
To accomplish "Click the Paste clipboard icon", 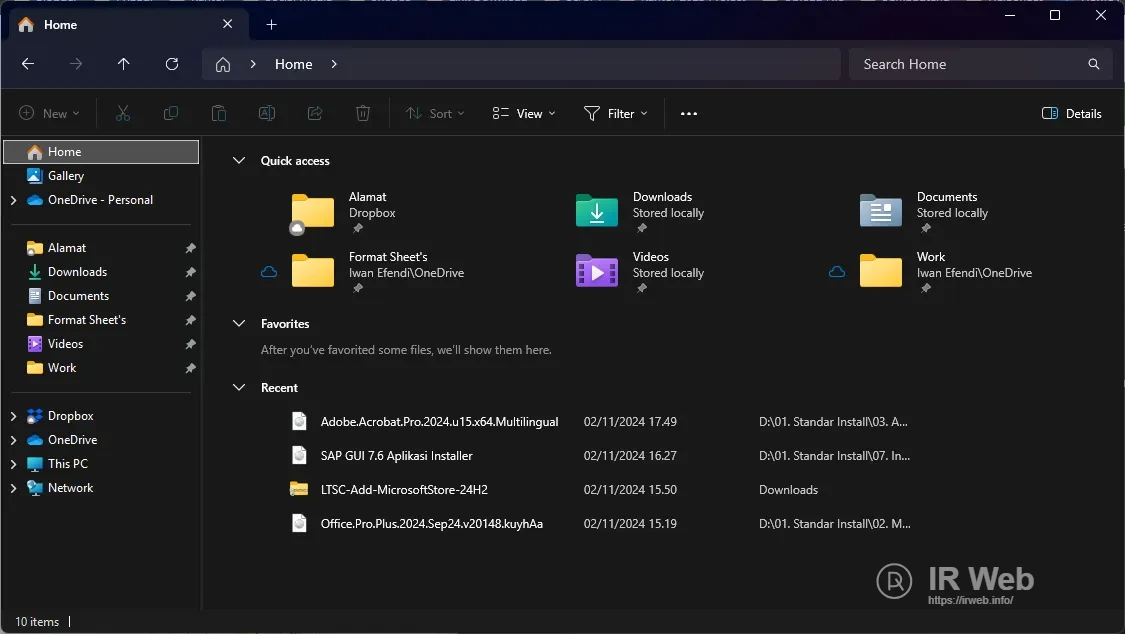I will point(219,113).
